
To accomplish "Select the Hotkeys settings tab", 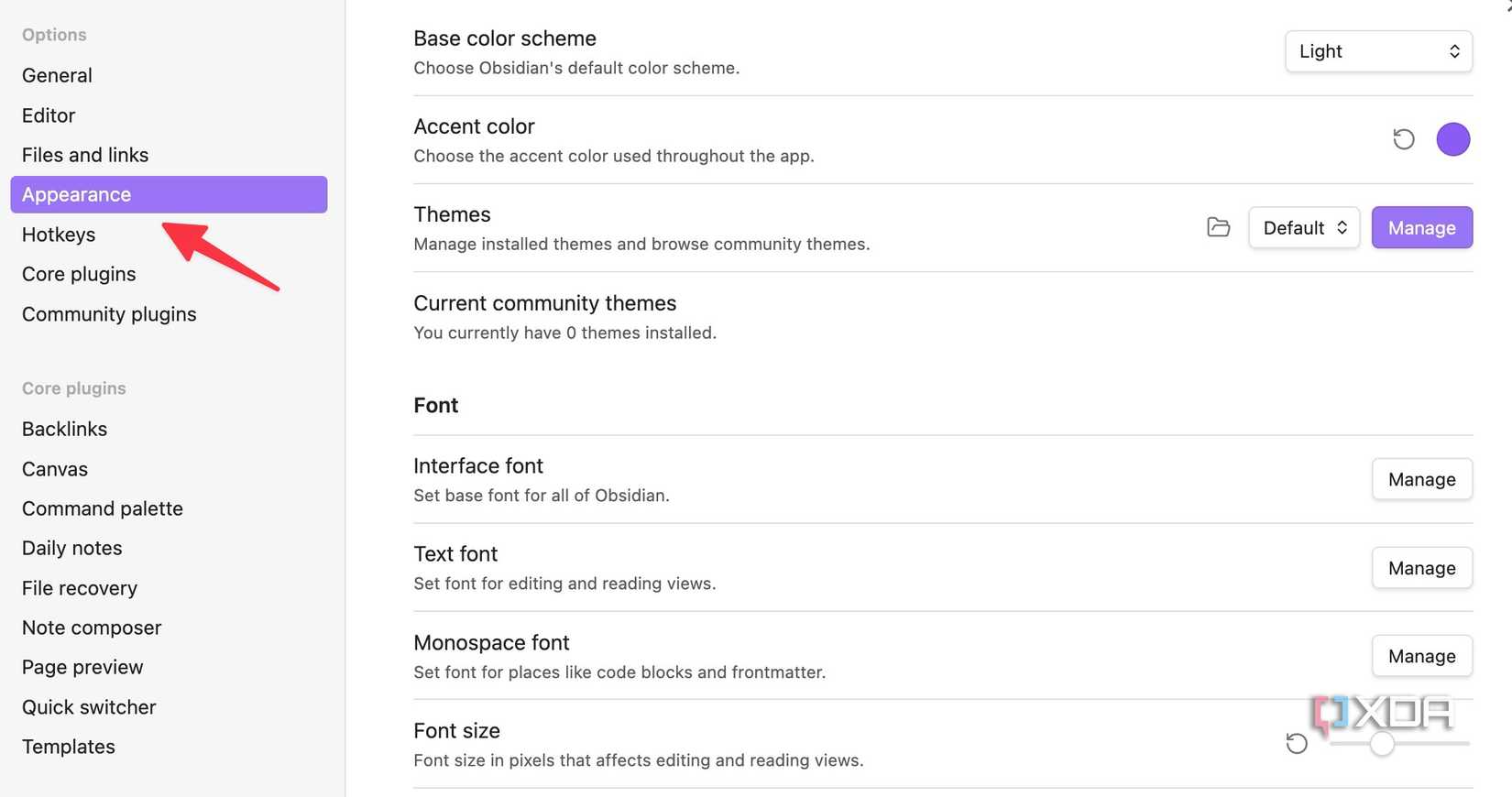I will (59, 235).
